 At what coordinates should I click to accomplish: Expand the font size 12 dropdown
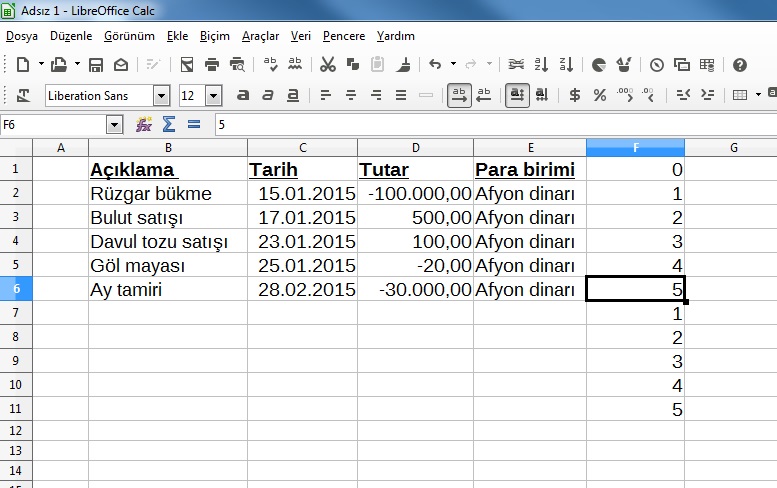[x=213, y=96]
